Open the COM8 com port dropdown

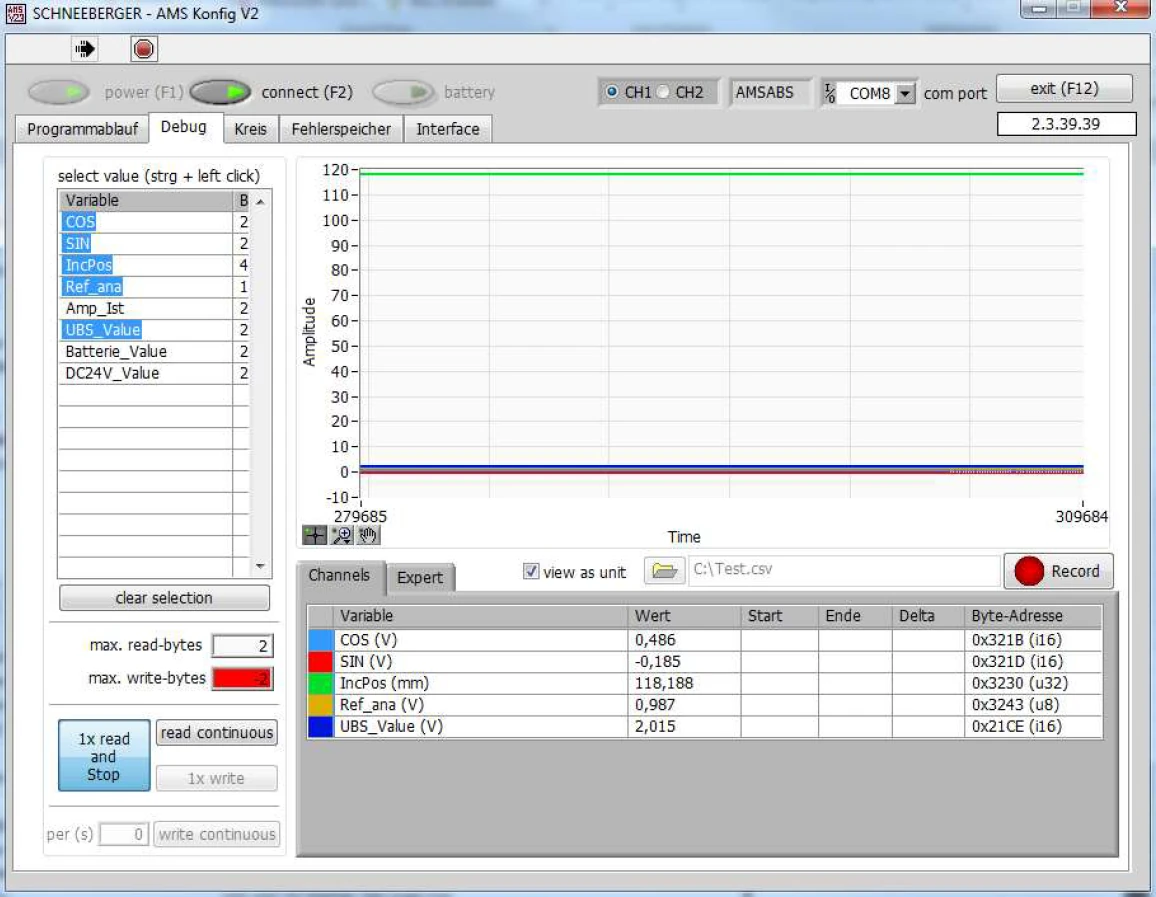pyautogui.click(x=905, y=93)
